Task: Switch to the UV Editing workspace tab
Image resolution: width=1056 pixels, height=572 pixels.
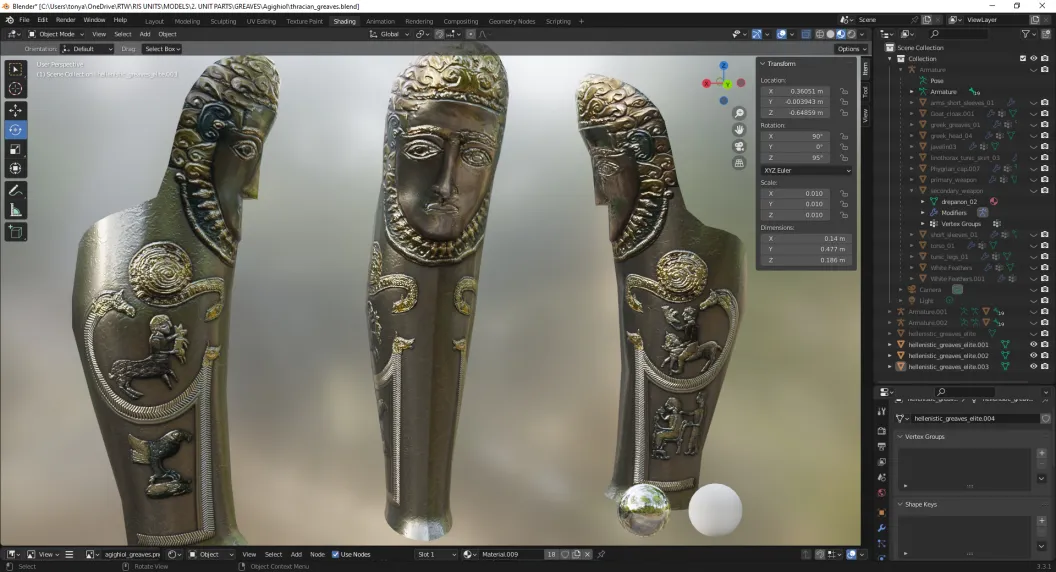Action: (261, 22)
